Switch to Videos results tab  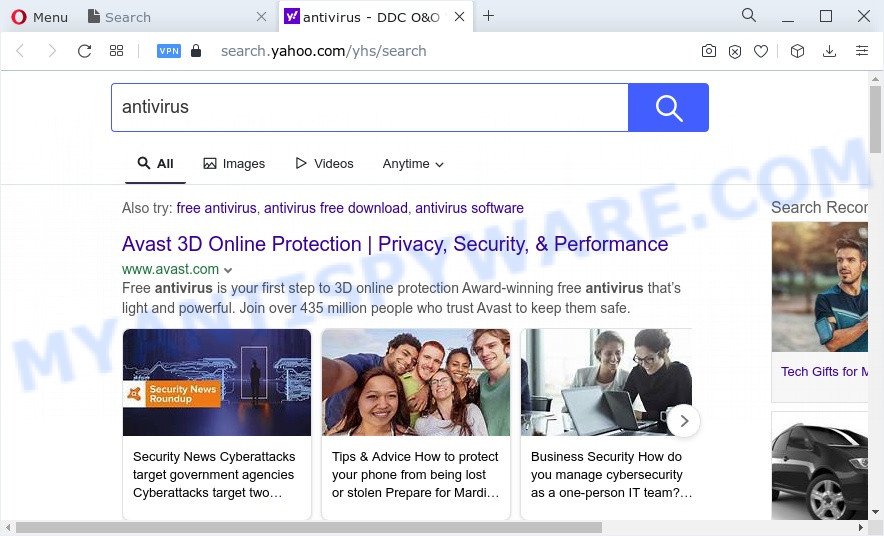325,163
